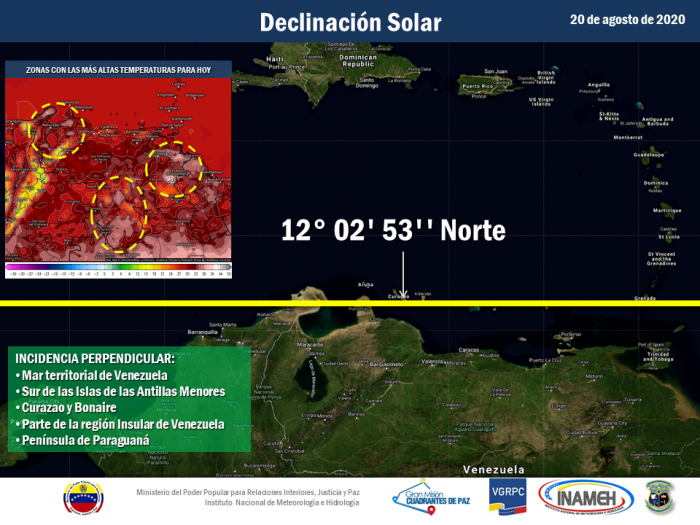Click the date 20 de agosto de 2020
Screen dimensions: 700x525
click(x=627, y=19)
